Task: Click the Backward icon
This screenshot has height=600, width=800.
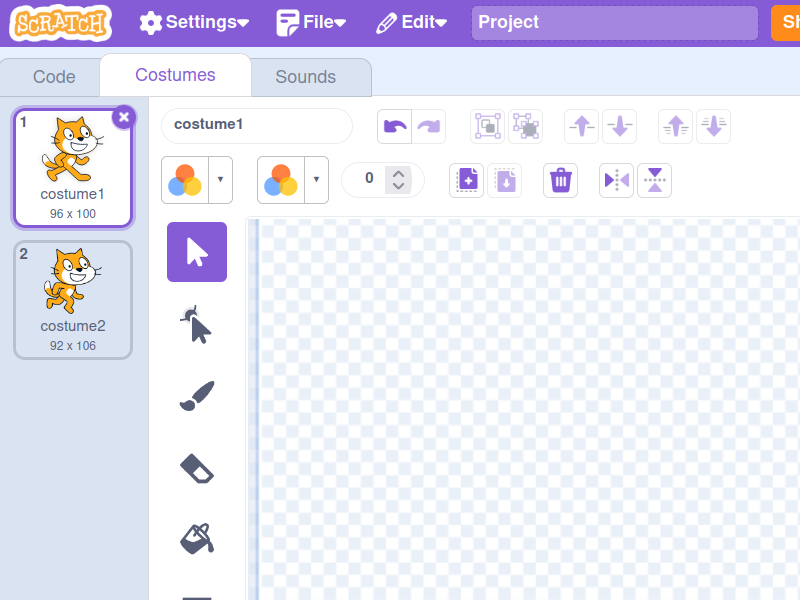Action: 619,126
